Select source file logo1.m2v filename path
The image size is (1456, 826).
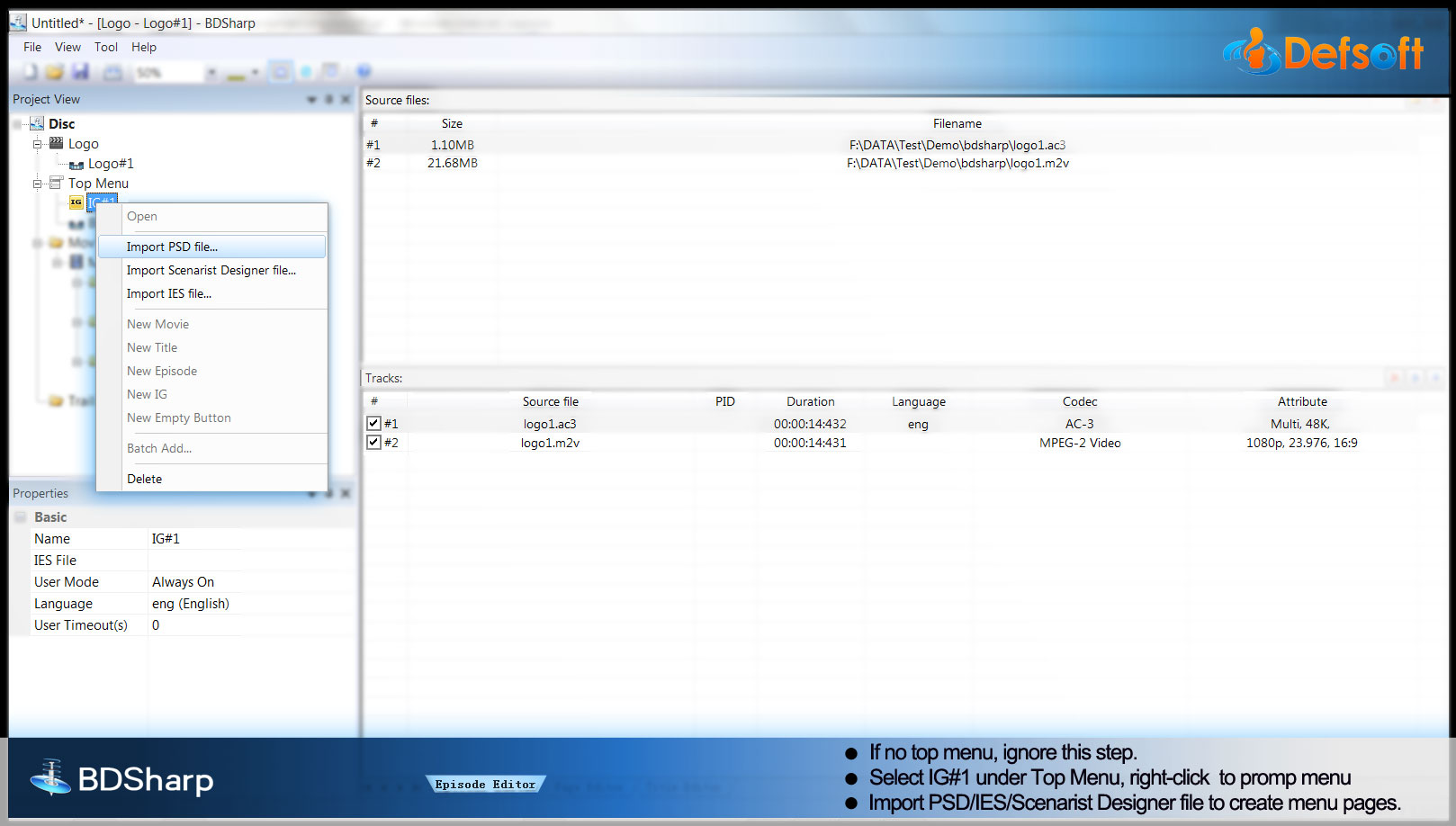957,163
